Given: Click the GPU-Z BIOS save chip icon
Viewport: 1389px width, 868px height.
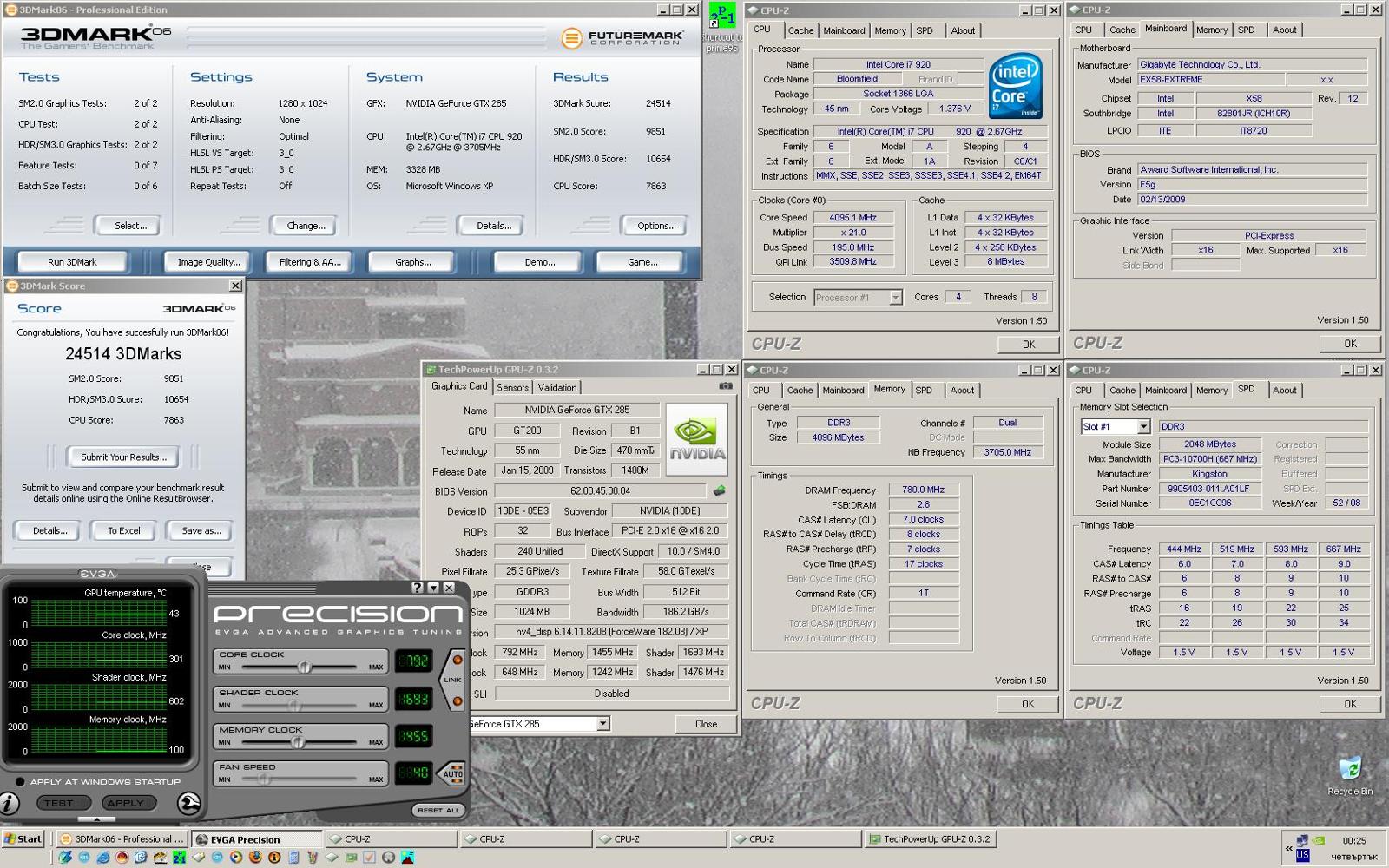Looking at the screenshot, I should click(x=719, y=490).
